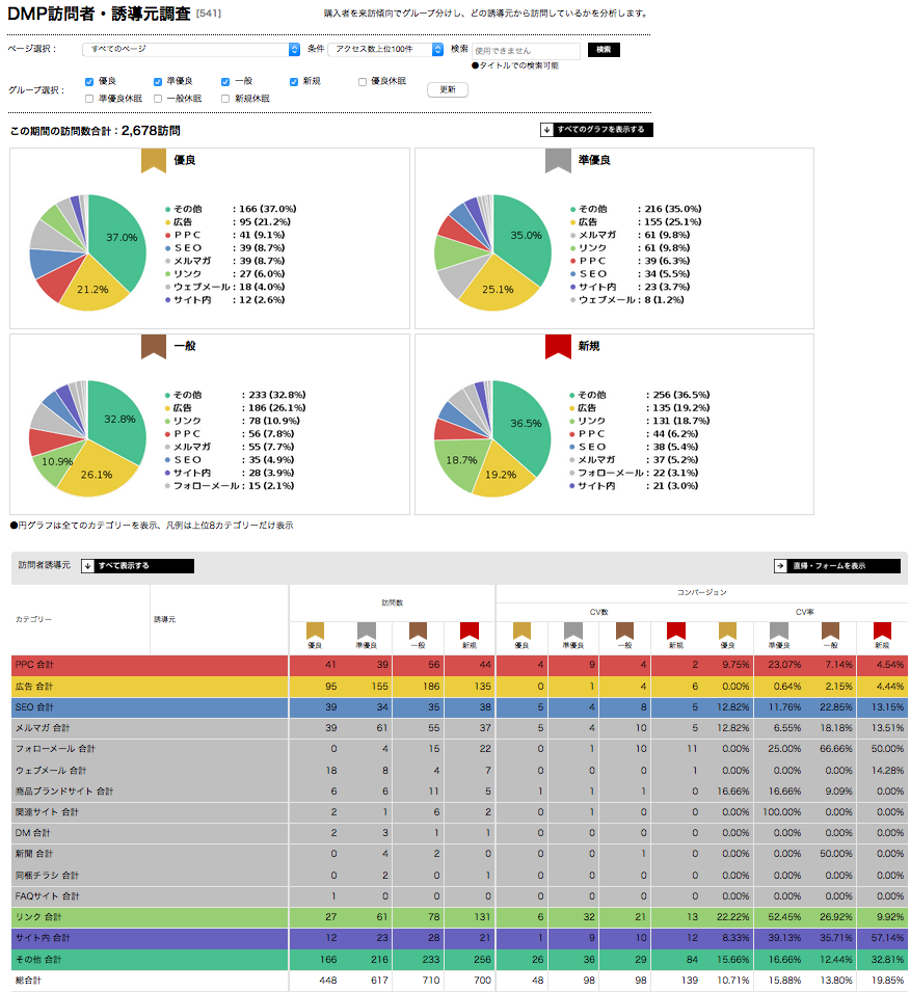
Task: Click リンク legend entry 131 (18.7%) in 新規 chart
Action: (639, 421)
